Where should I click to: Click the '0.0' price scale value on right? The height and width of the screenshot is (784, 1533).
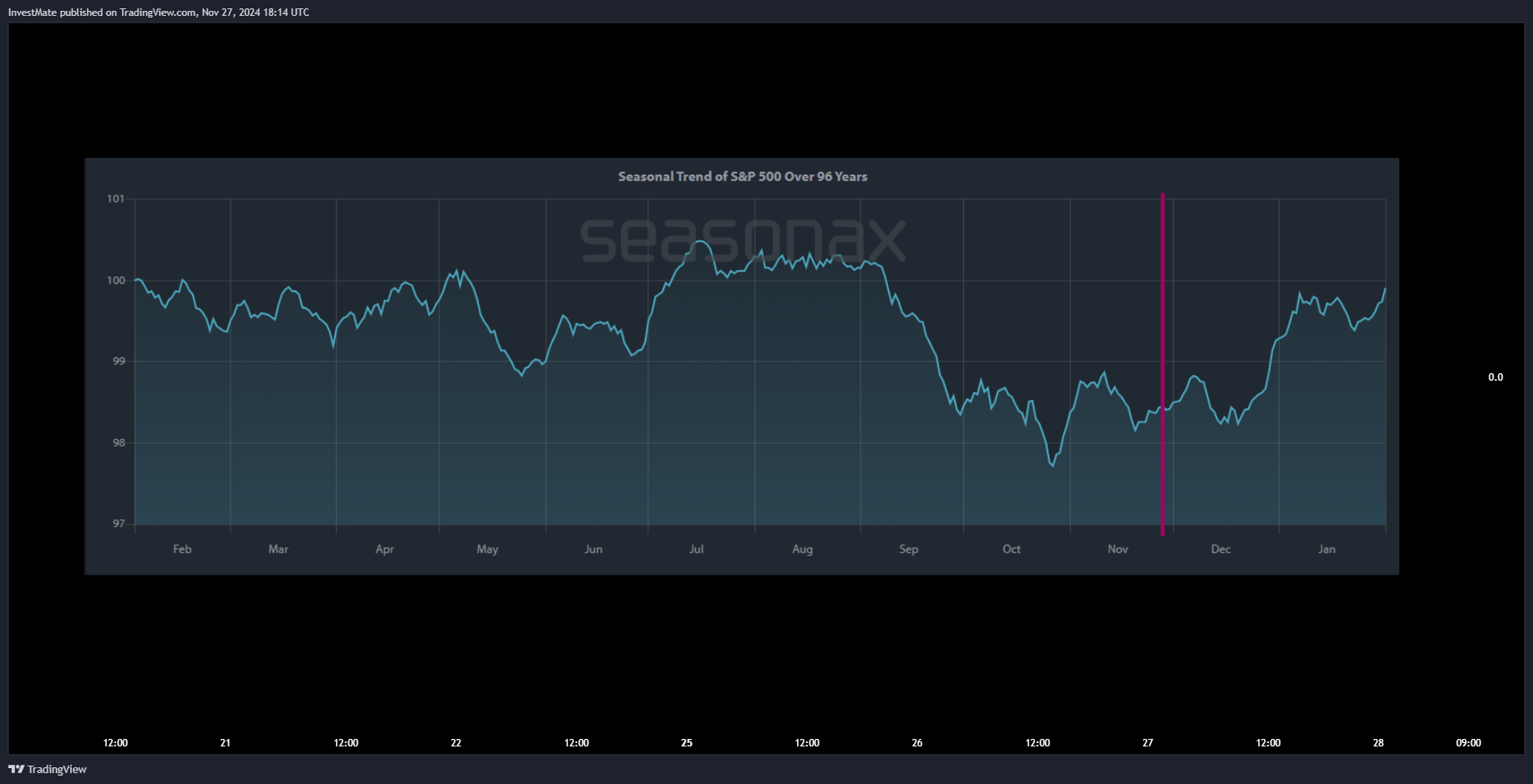pyautogui.click(x=1495, y=377)
